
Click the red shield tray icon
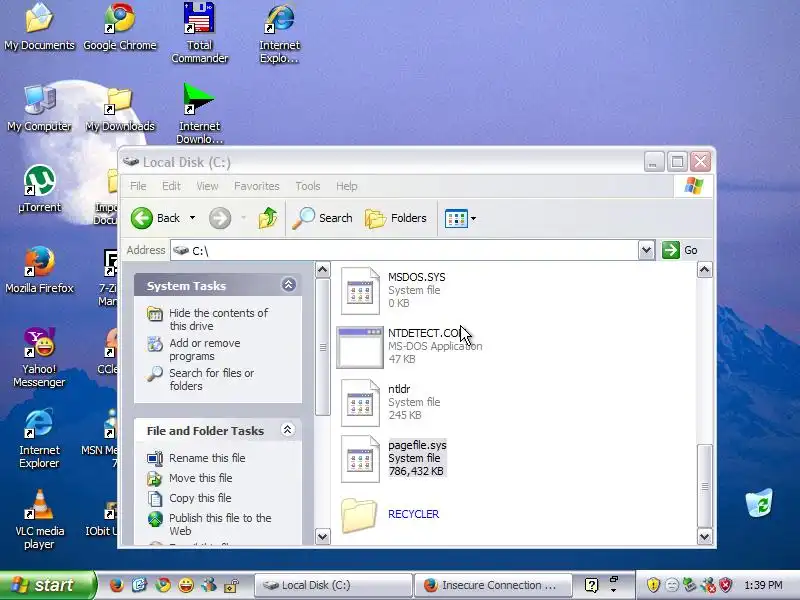[x=726, y=585]
